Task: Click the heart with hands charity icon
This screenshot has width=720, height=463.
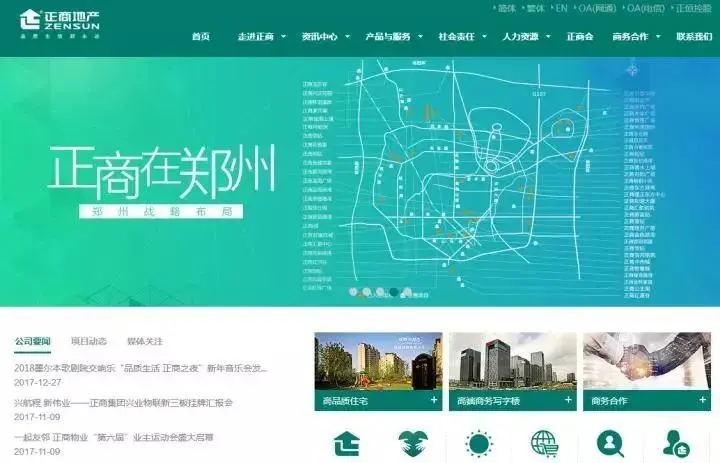Action: [413, 444]
